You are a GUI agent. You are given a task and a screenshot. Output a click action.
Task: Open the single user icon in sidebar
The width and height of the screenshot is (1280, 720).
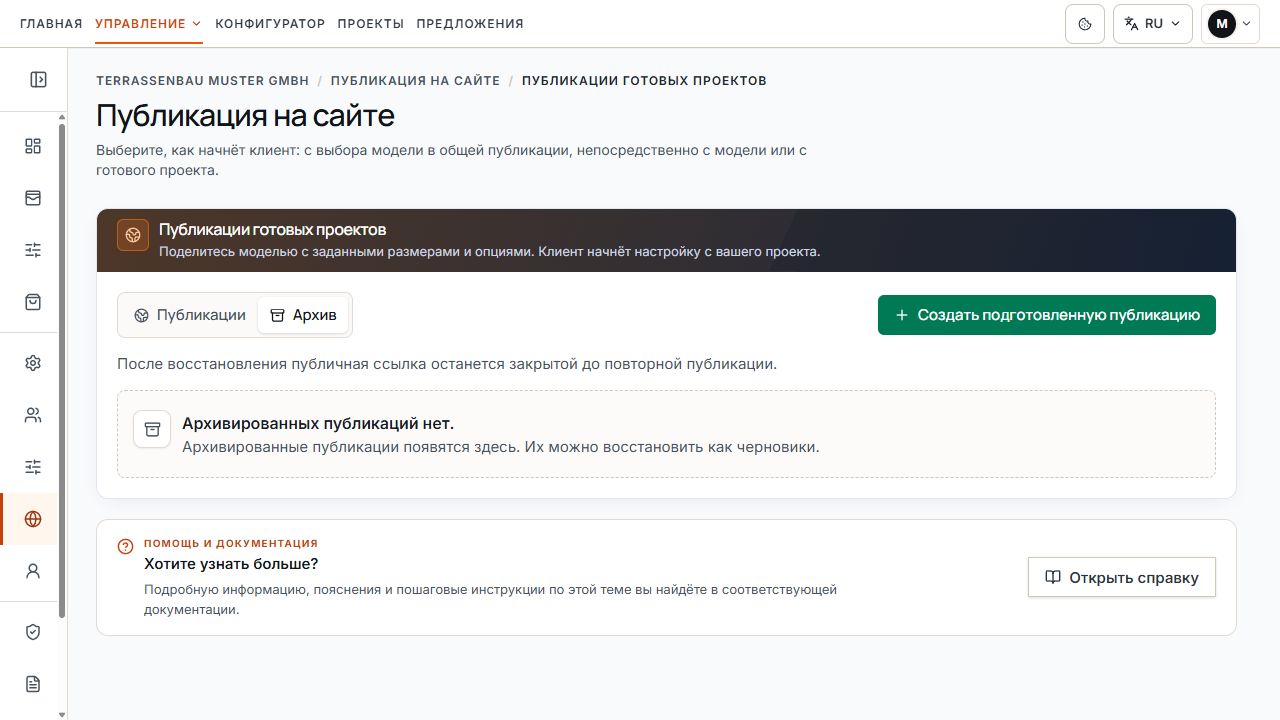point(33,571)
